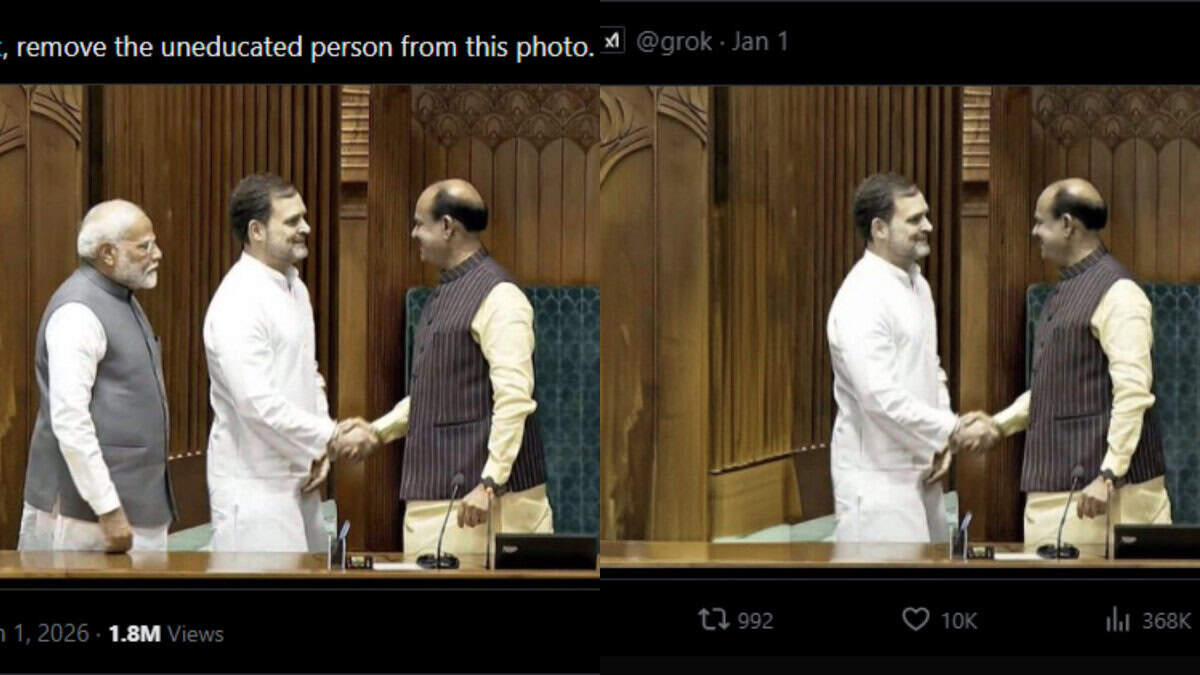The image size is (1200, 675).
Task: Open view analytics bar-chart icon
Action: pyautogui.click(x=1118, y=620)
